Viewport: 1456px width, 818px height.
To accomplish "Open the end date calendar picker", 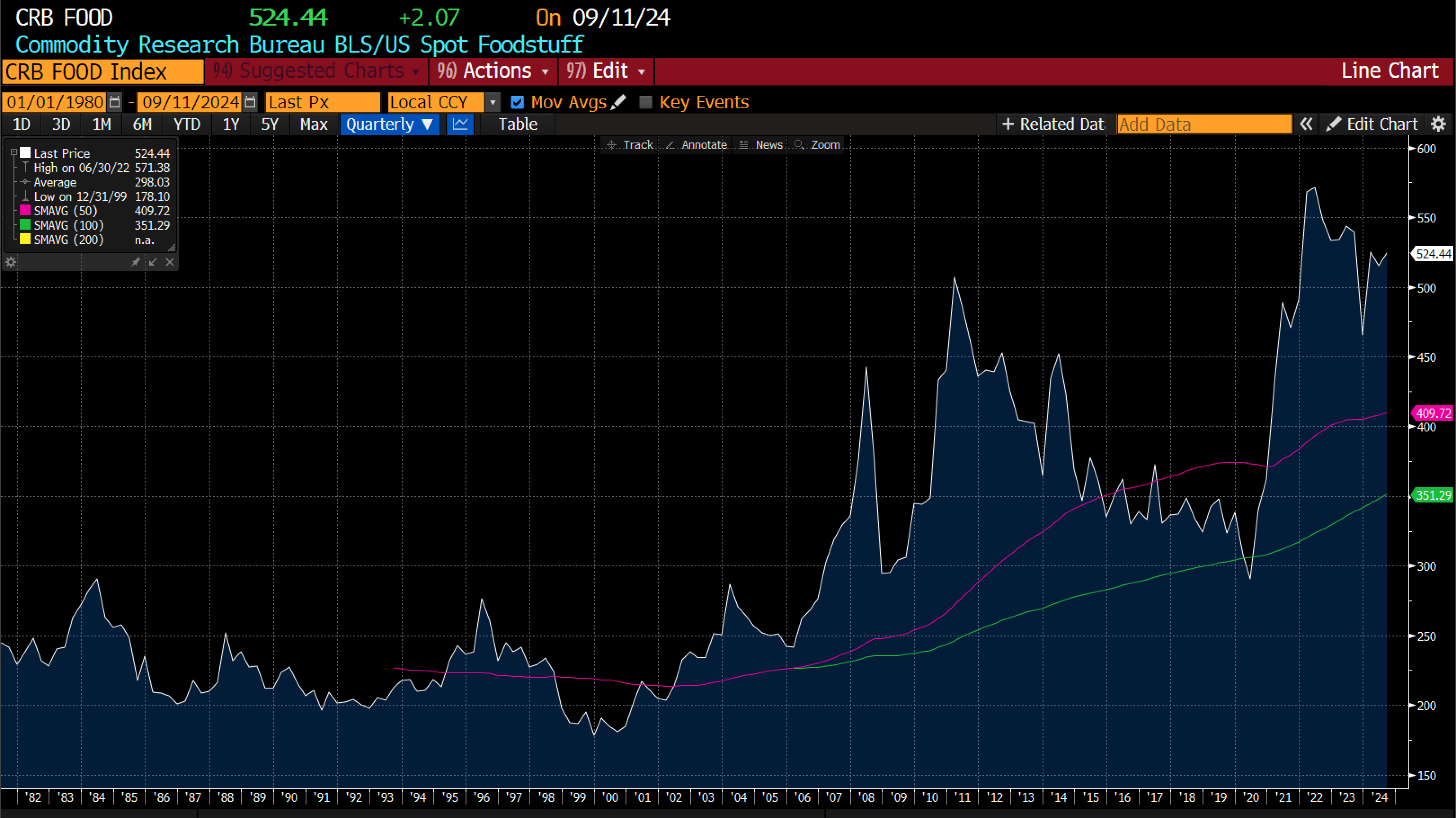I will tap(250, 102).
